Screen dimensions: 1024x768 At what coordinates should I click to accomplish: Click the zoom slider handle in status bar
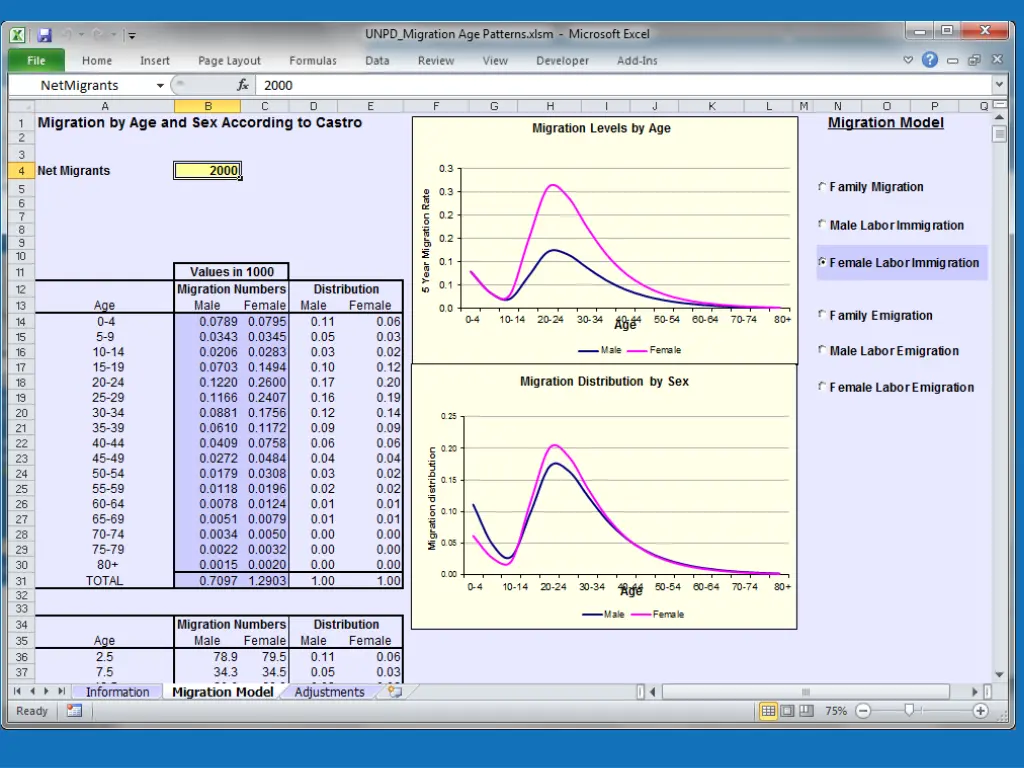pyautogui.click(x=908, y=711)
